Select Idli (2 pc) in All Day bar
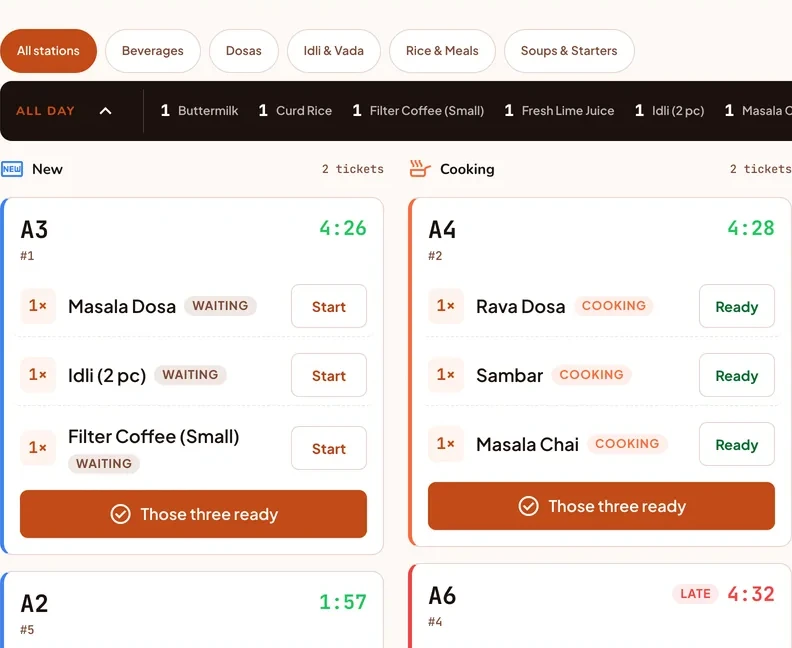The width and height of the screenshot is (792, 648). 669,111
